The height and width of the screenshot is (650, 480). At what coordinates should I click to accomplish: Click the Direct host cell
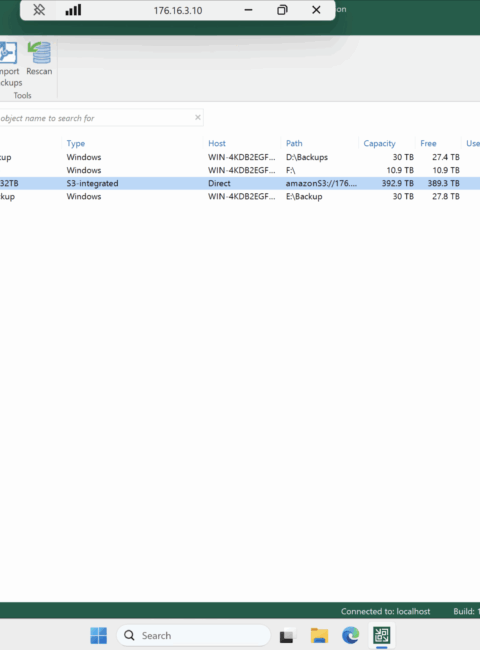[219, 183]
